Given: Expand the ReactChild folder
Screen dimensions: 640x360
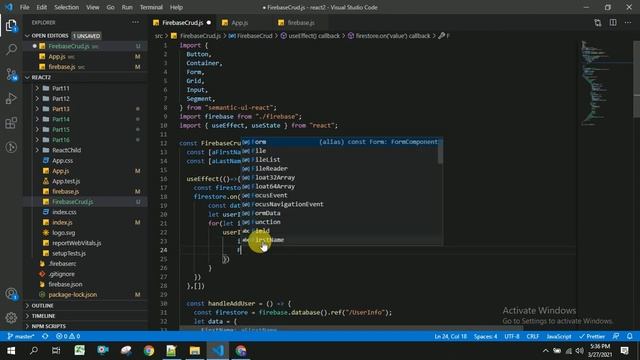Looking at the screenshot, I should pyautogui.click(x=66, y=150).
